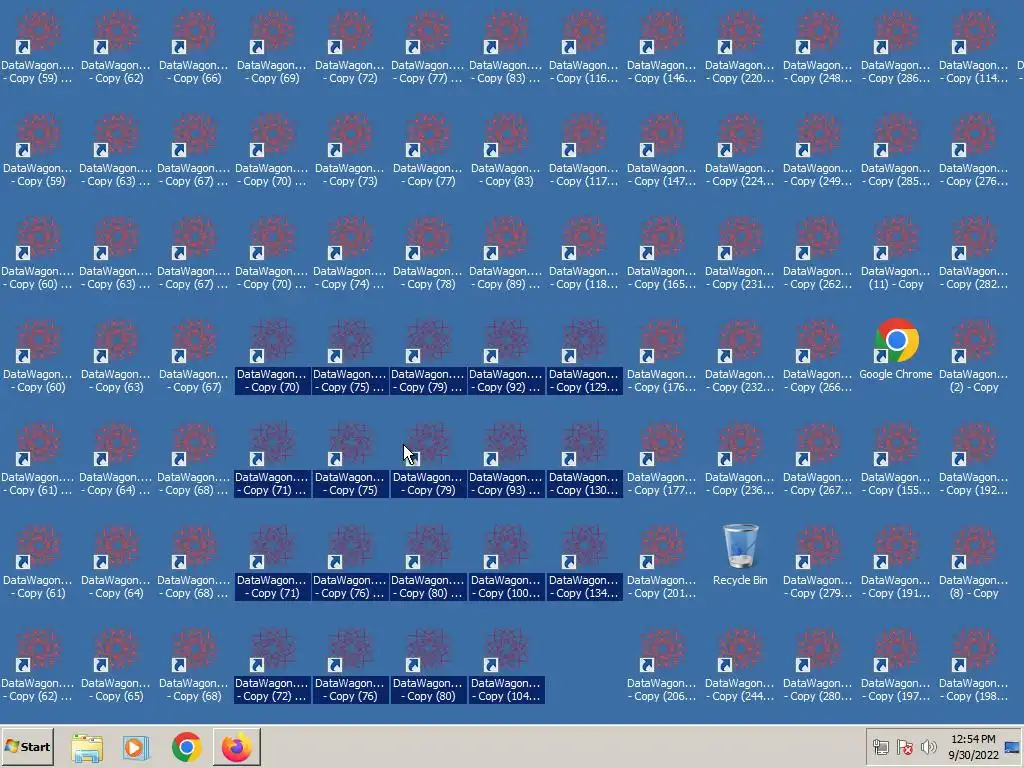Select DataWagon shortcut Copy (232…)
Screen dimensions: 1024x768
pyautogui.click(x=740, y=357)
